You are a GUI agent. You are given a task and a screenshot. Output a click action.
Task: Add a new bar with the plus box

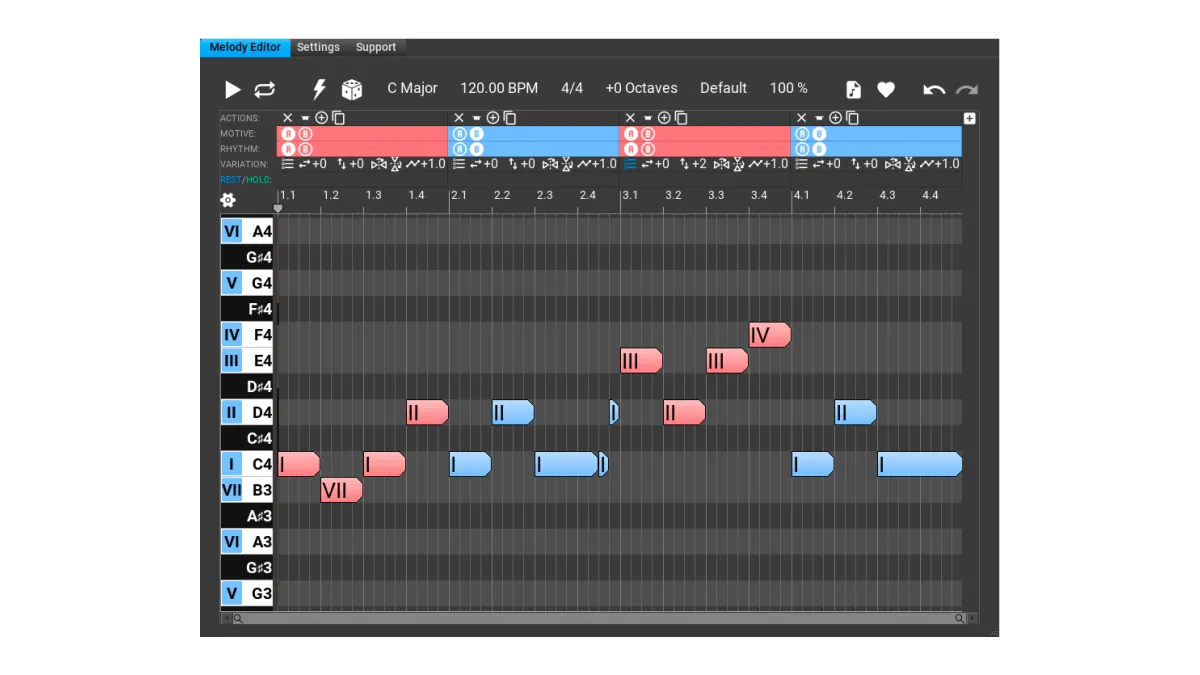coord(969,118)
